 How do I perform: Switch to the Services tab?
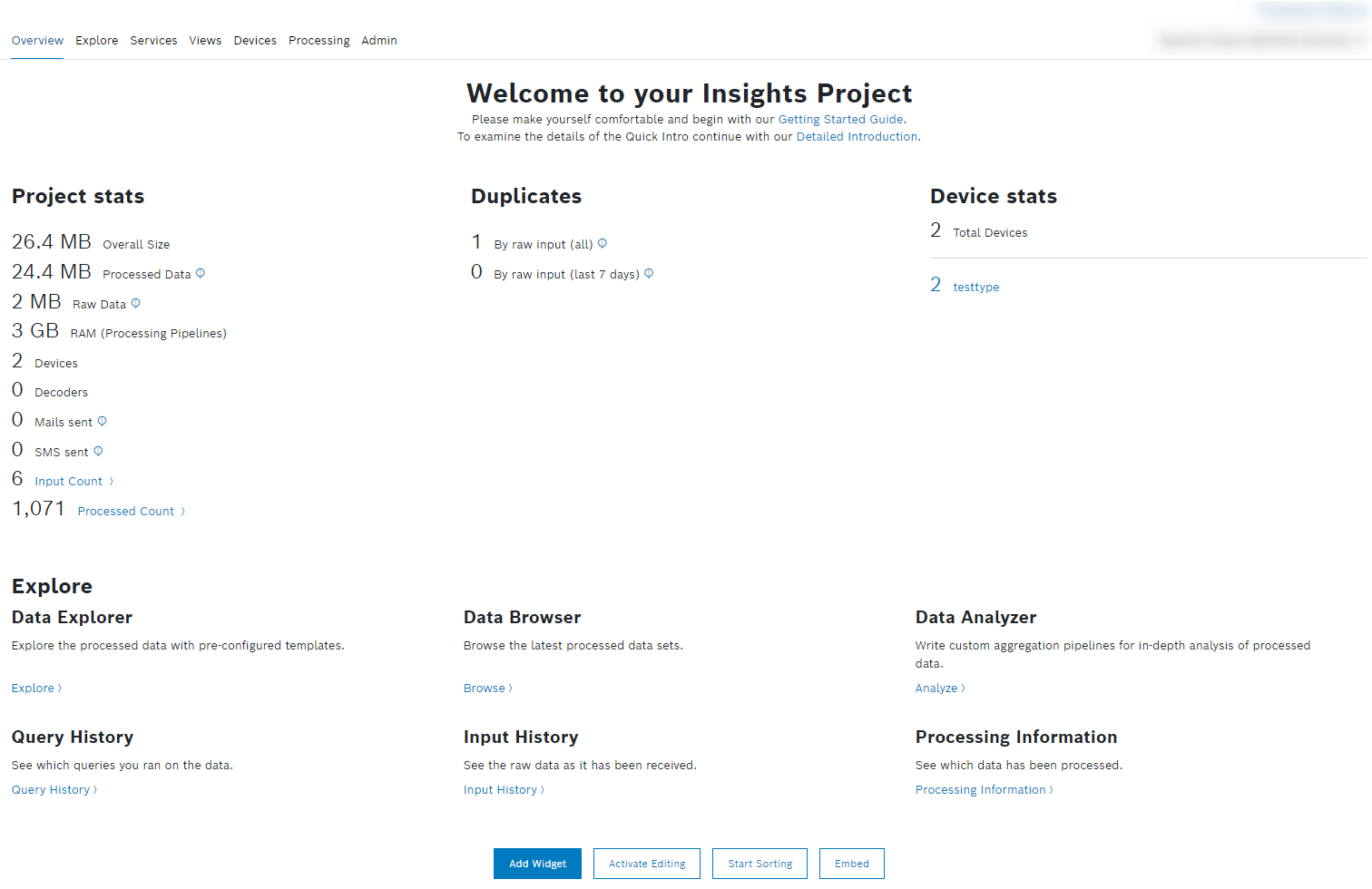(x=153, y=41)
